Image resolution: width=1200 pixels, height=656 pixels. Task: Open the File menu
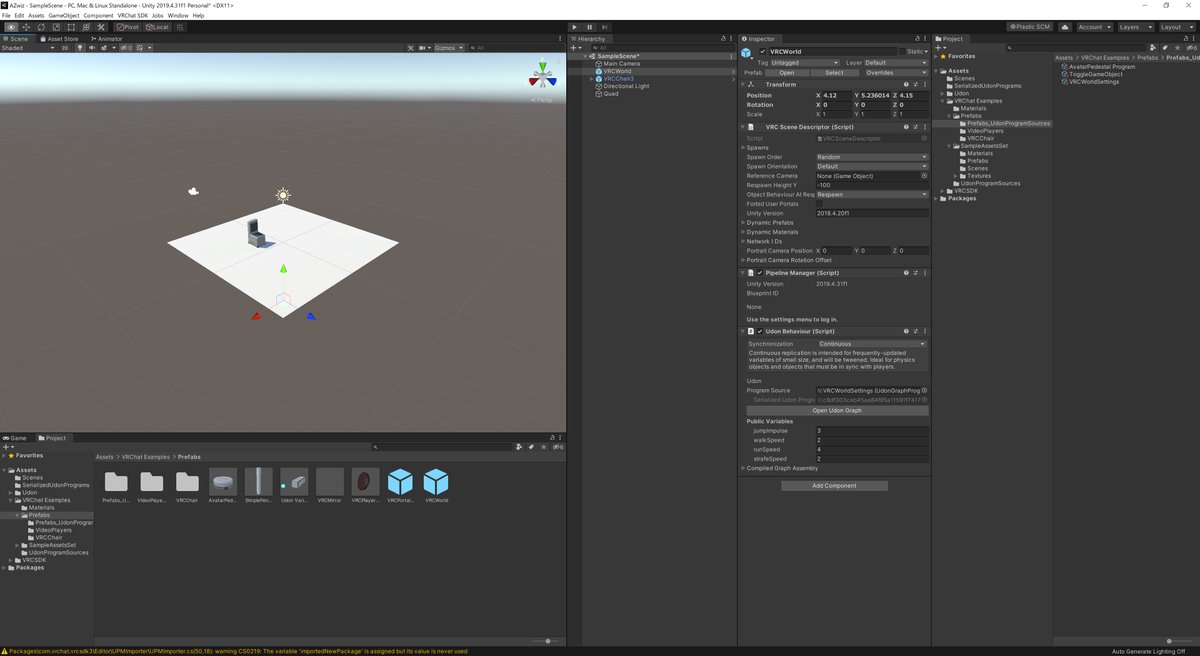(x=6, y=16)
